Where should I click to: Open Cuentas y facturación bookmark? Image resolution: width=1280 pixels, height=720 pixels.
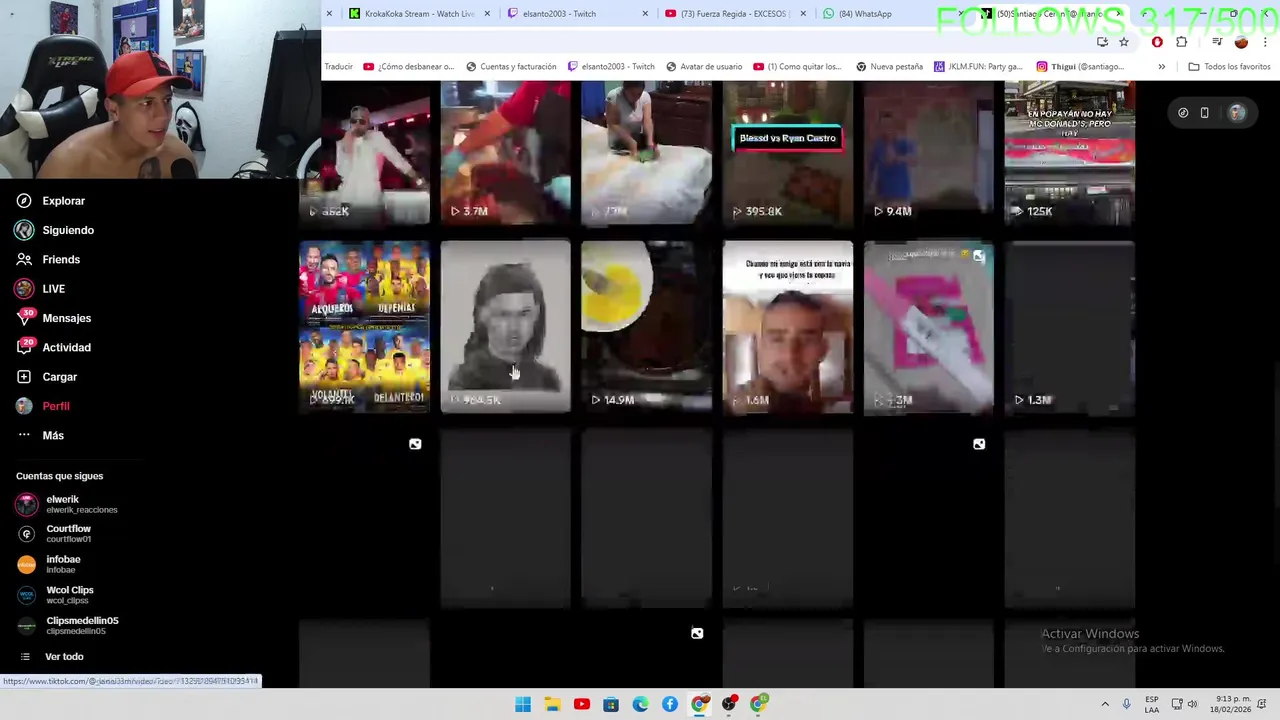(x=510, y=67)
